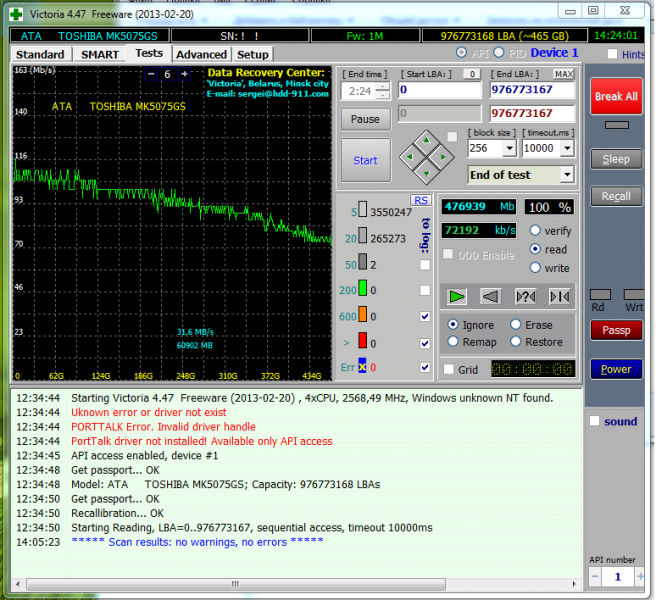Open the block size dropdown

509,148
